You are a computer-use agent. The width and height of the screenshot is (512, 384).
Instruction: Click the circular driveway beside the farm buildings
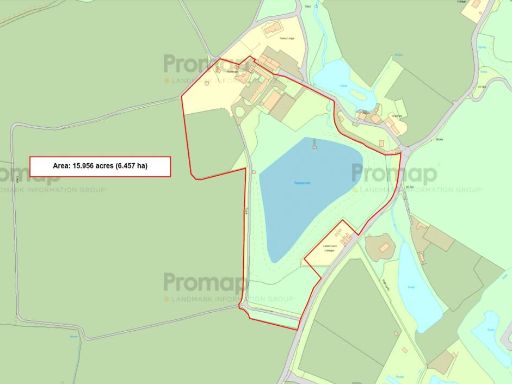[240, 109]
